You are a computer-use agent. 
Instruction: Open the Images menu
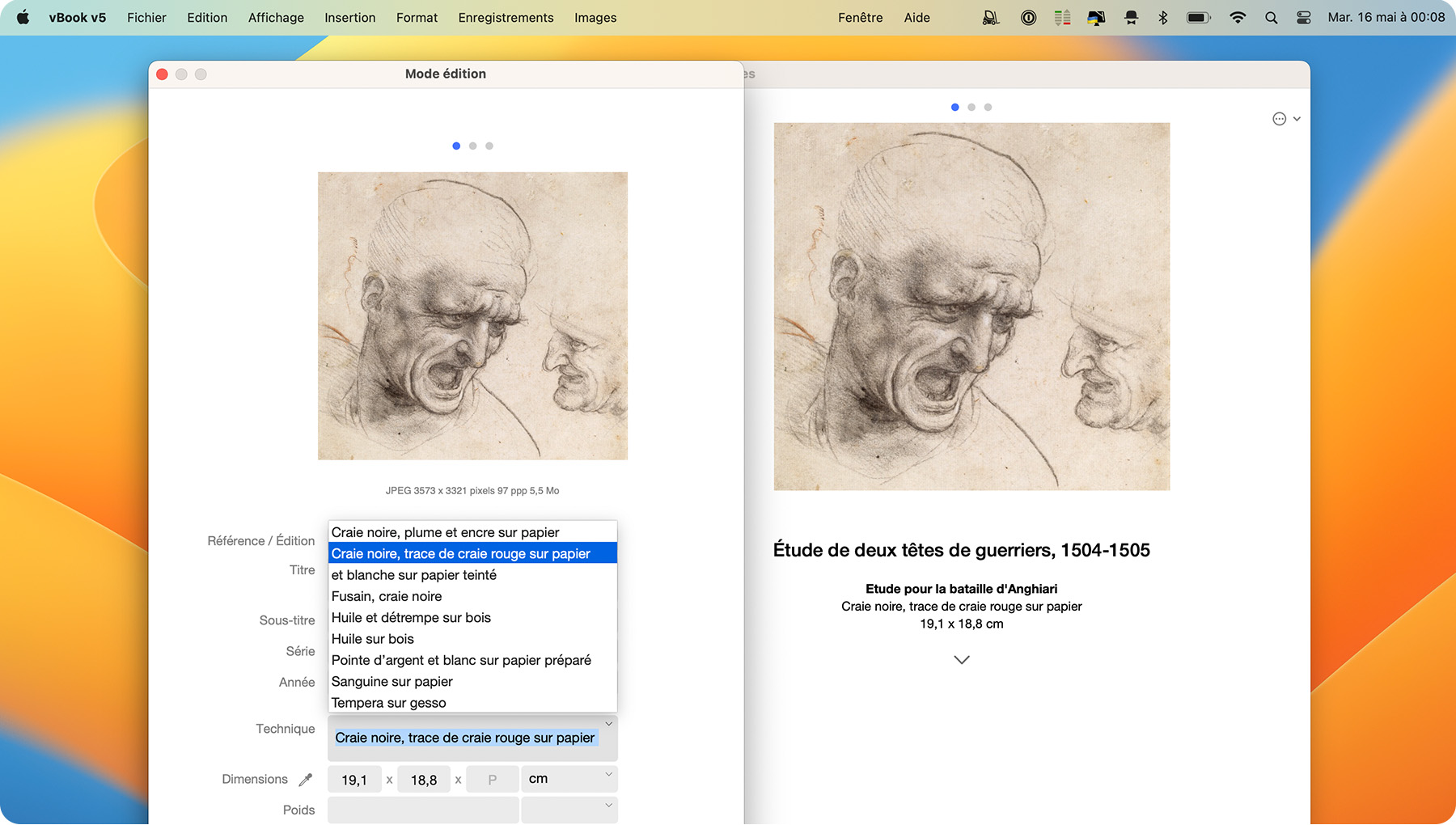pyautogui.click(x=595, y=18)
